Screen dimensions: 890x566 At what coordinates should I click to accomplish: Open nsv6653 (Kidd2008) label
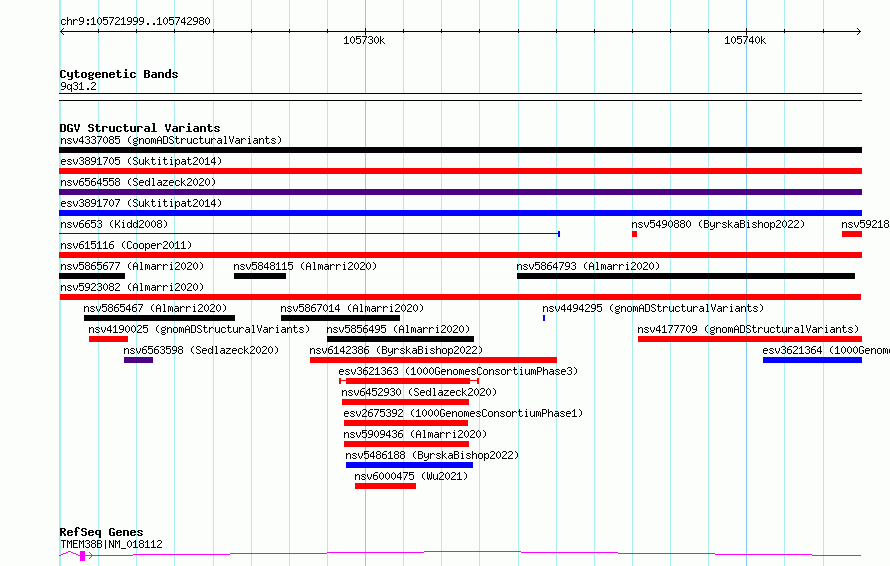114,224
